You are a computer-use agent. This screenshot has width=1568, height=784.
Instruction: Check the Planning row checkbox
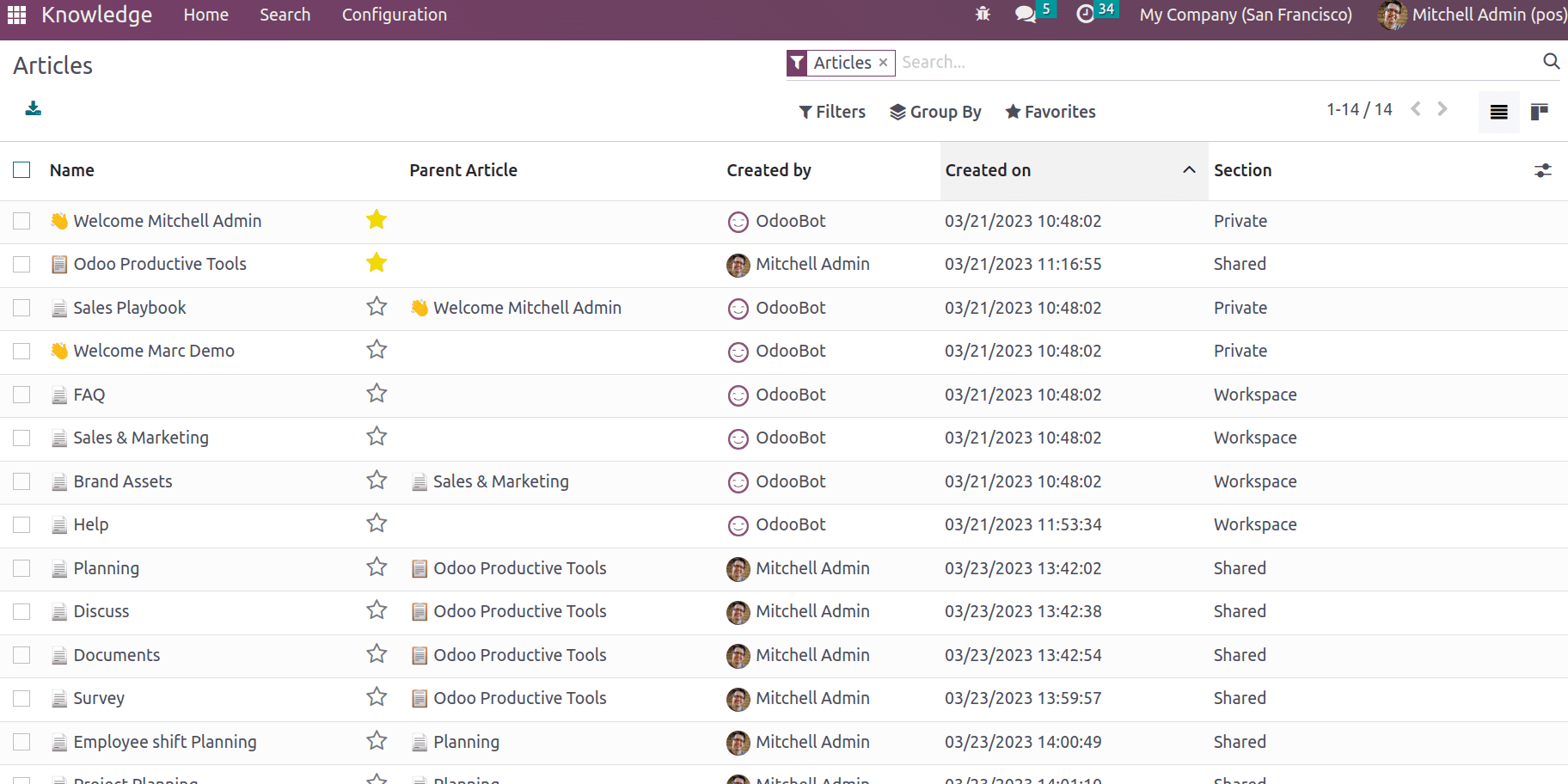(21, 568)
